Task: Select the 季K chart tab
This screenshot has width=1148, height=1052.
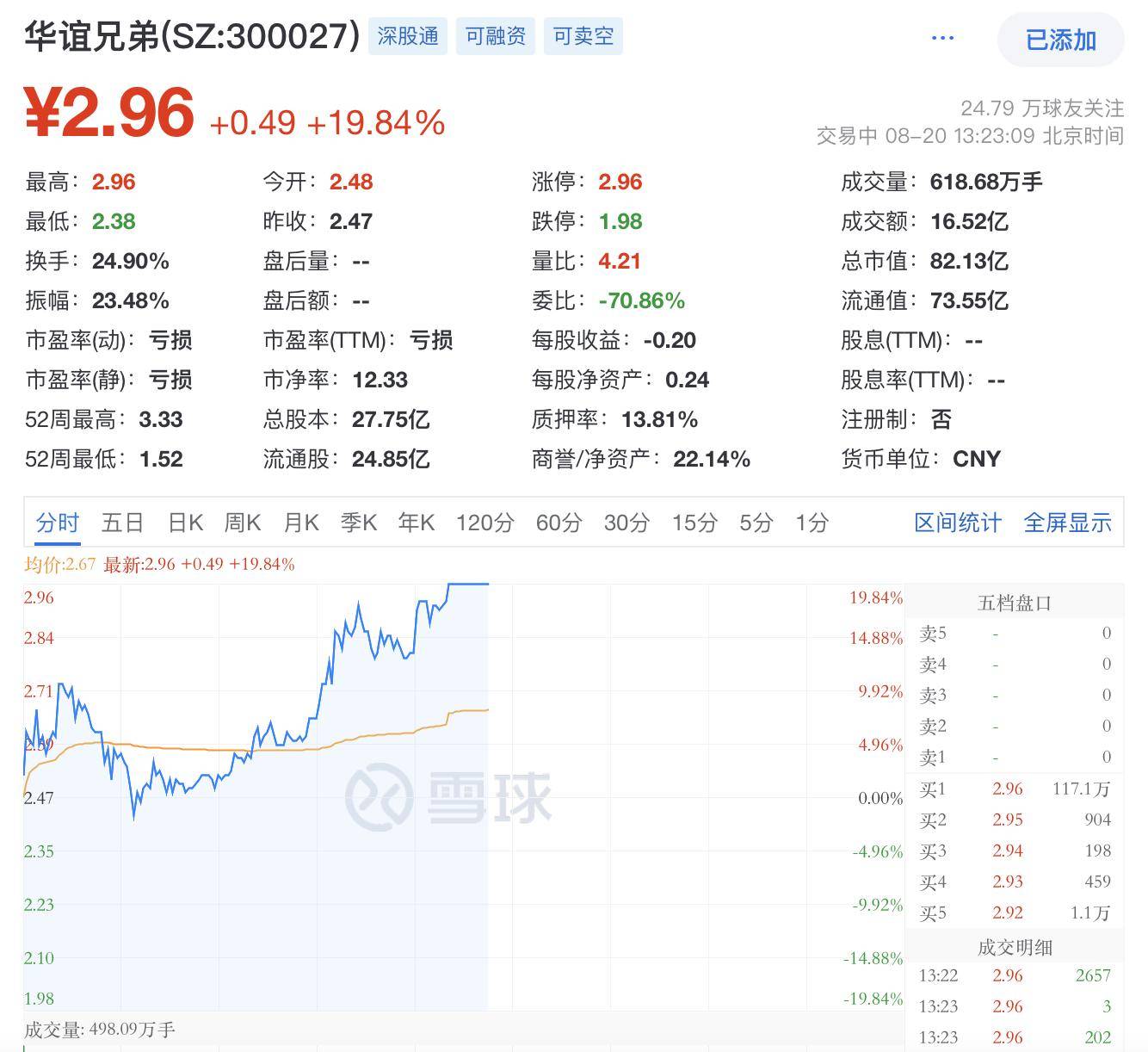Action: (359, 523)
